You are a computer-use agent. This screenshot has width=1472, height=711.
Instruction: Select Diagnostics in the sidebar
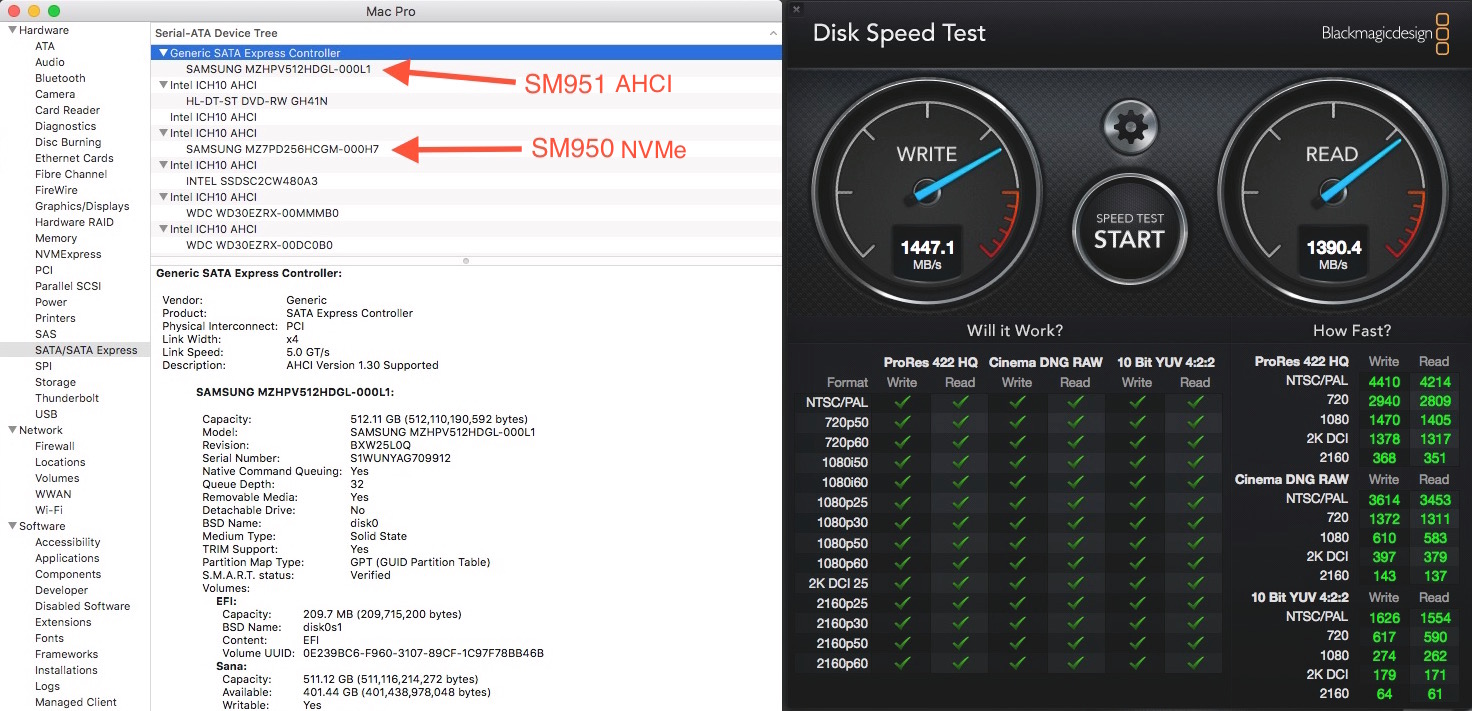click(x=65, y=126)
